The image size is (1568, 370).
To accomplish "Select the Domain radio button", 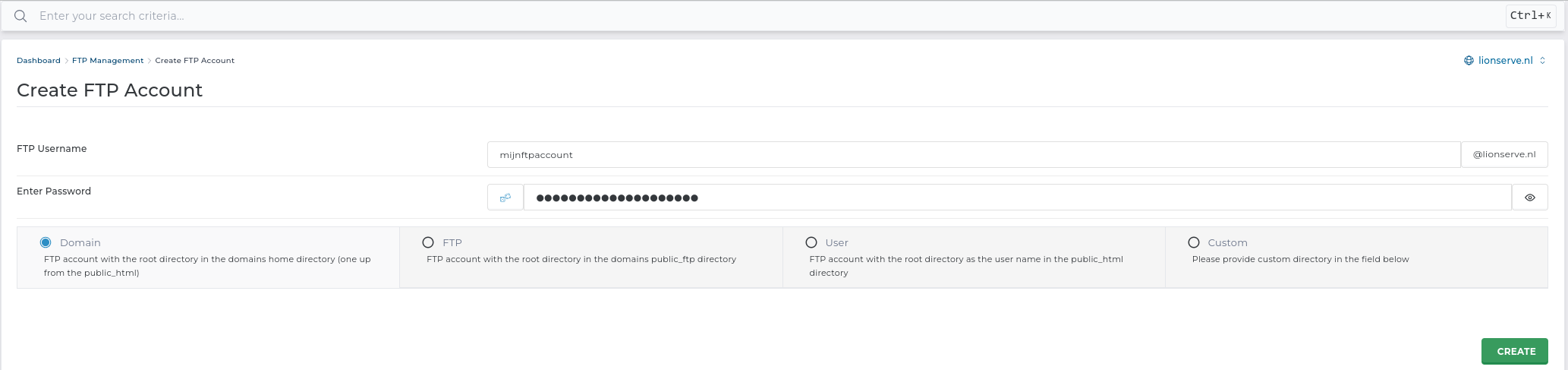I will point(46,242).
